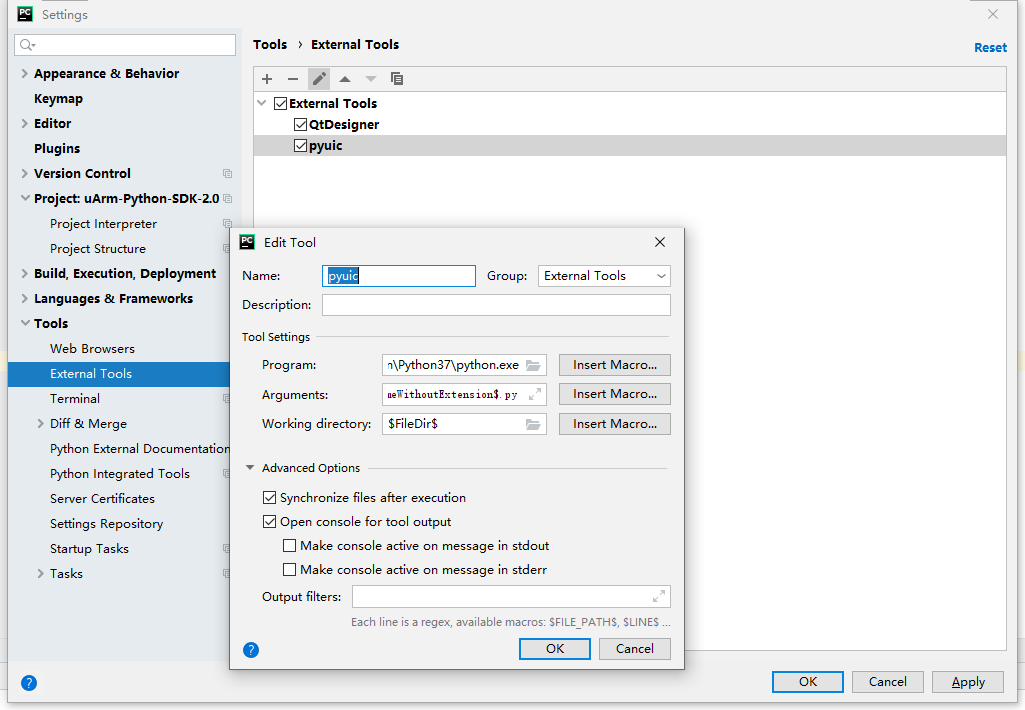Add a new external tool with plus icon

pos(267,79)
